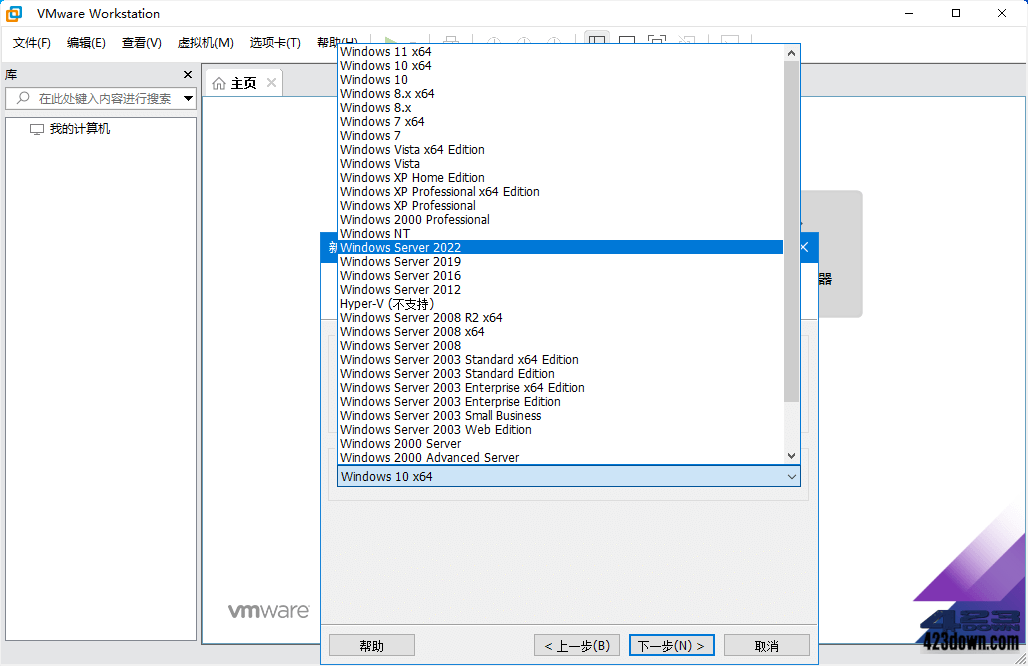Enter full screen mode icon
The image size is (1028, 666).
(x=656, y=39)
